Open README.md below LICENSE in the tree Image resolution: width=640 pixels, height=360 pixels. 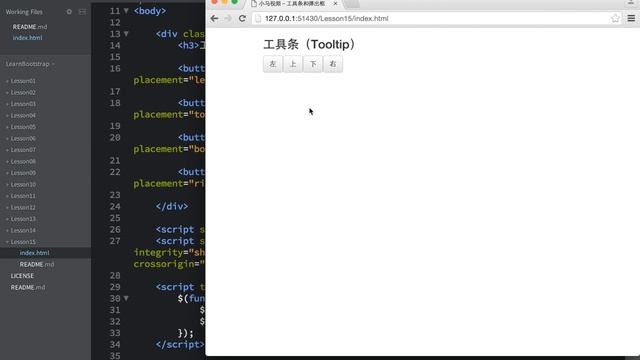pos(28,287)
